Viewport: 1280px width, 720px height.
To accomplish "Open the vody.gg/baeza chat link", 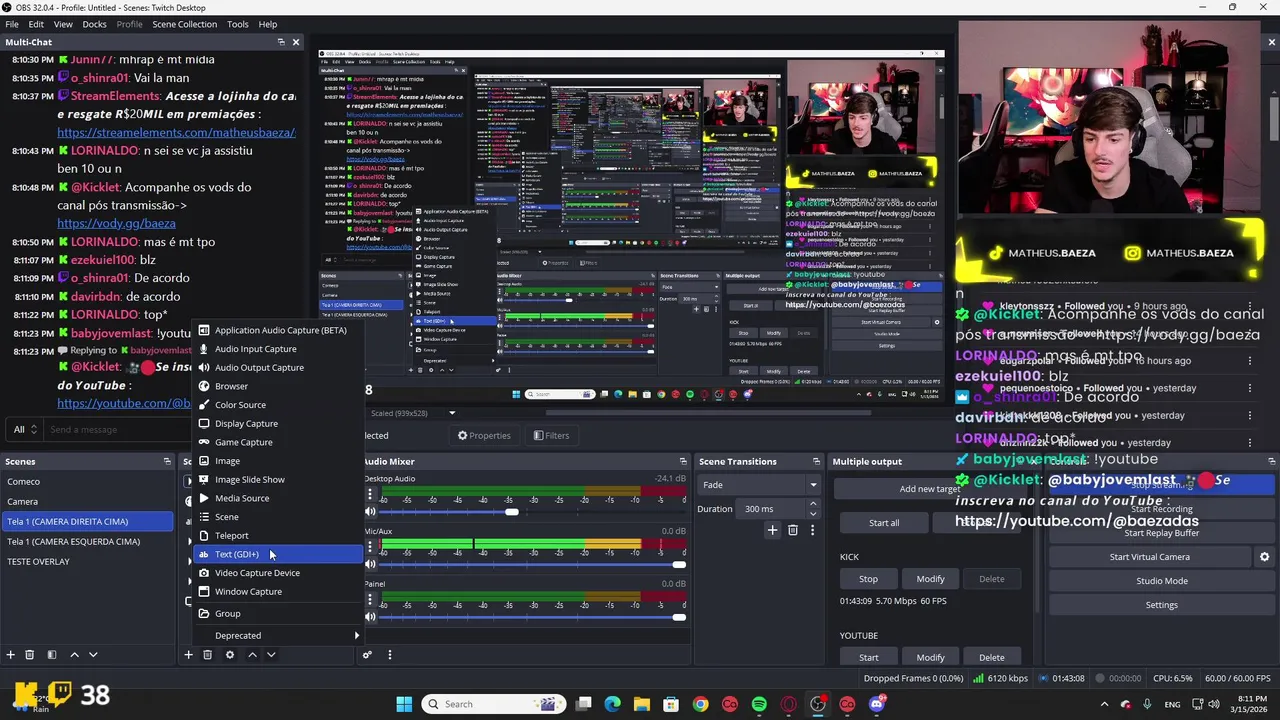I will click(x=116, y=223).
